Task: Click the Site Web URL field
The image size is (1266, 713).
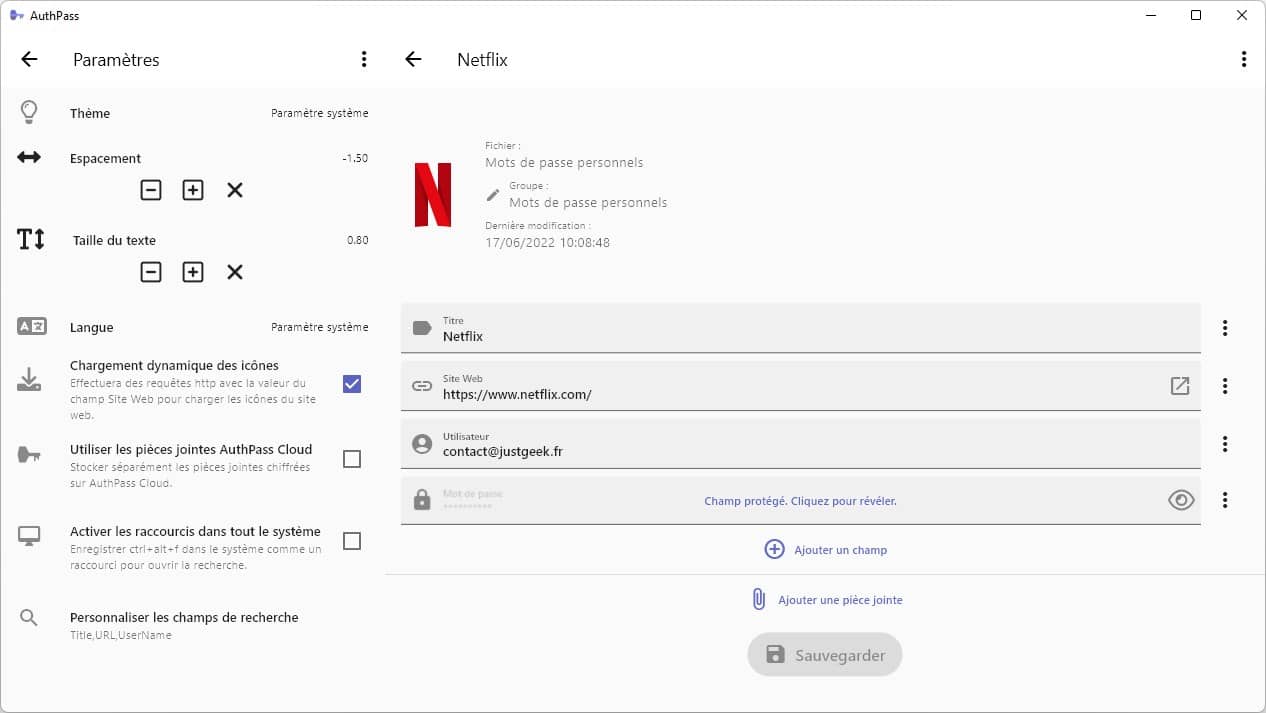Action: [x=801, y=386]
